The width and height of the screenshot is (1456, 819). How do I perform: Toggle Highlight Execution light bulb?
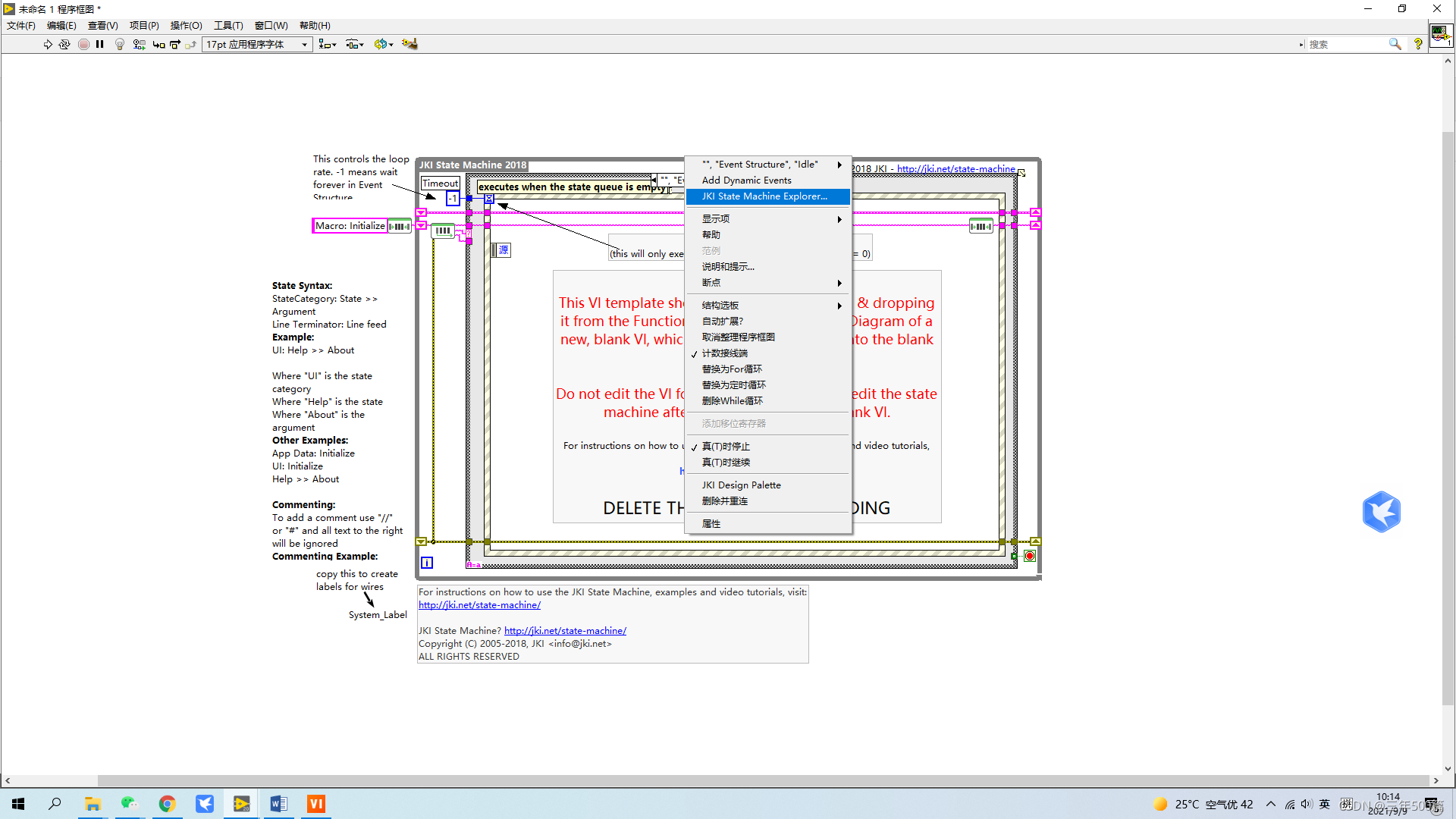pos(119,44)
